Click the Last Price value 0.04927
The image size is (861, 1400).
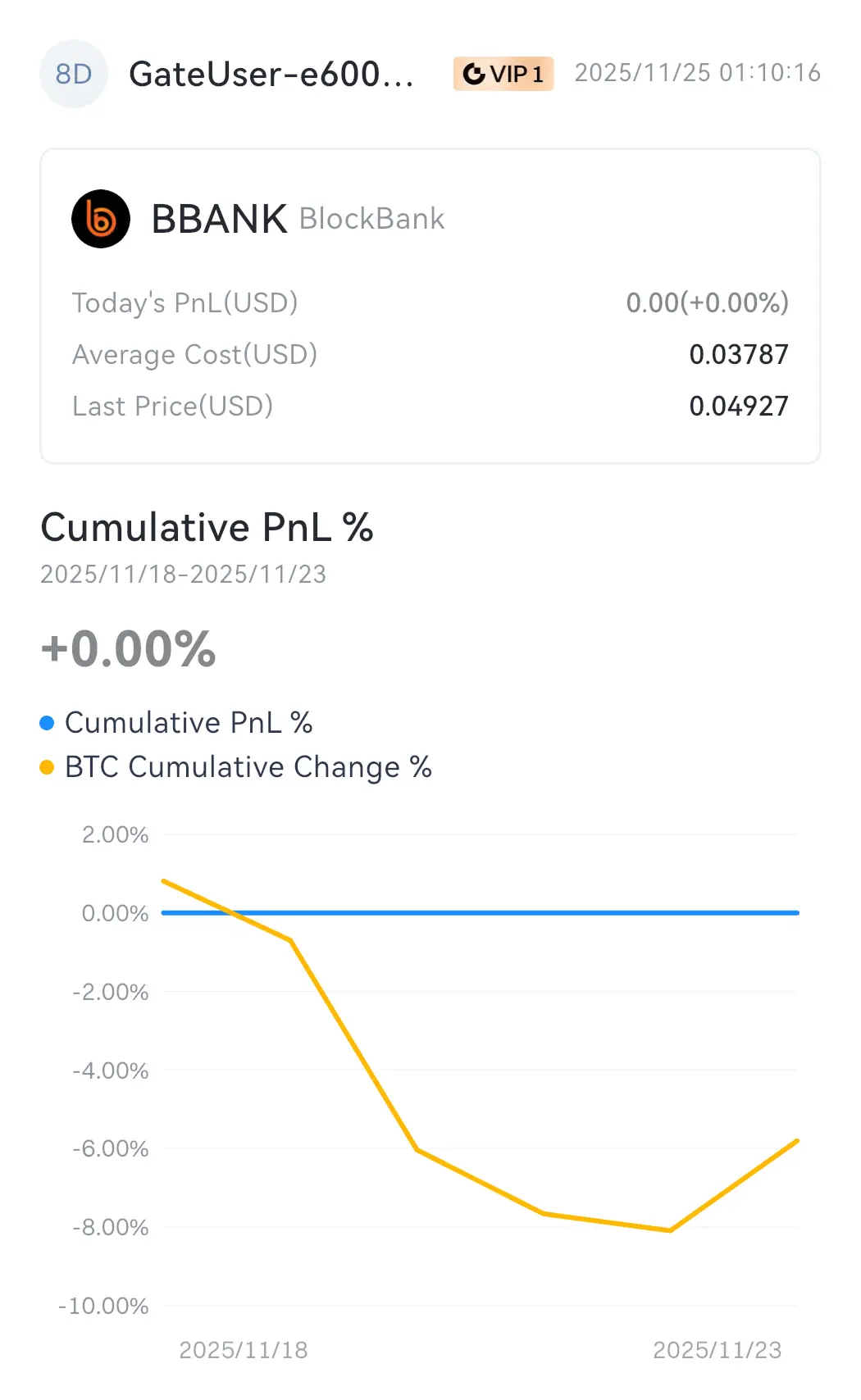[x=738, y=406]
